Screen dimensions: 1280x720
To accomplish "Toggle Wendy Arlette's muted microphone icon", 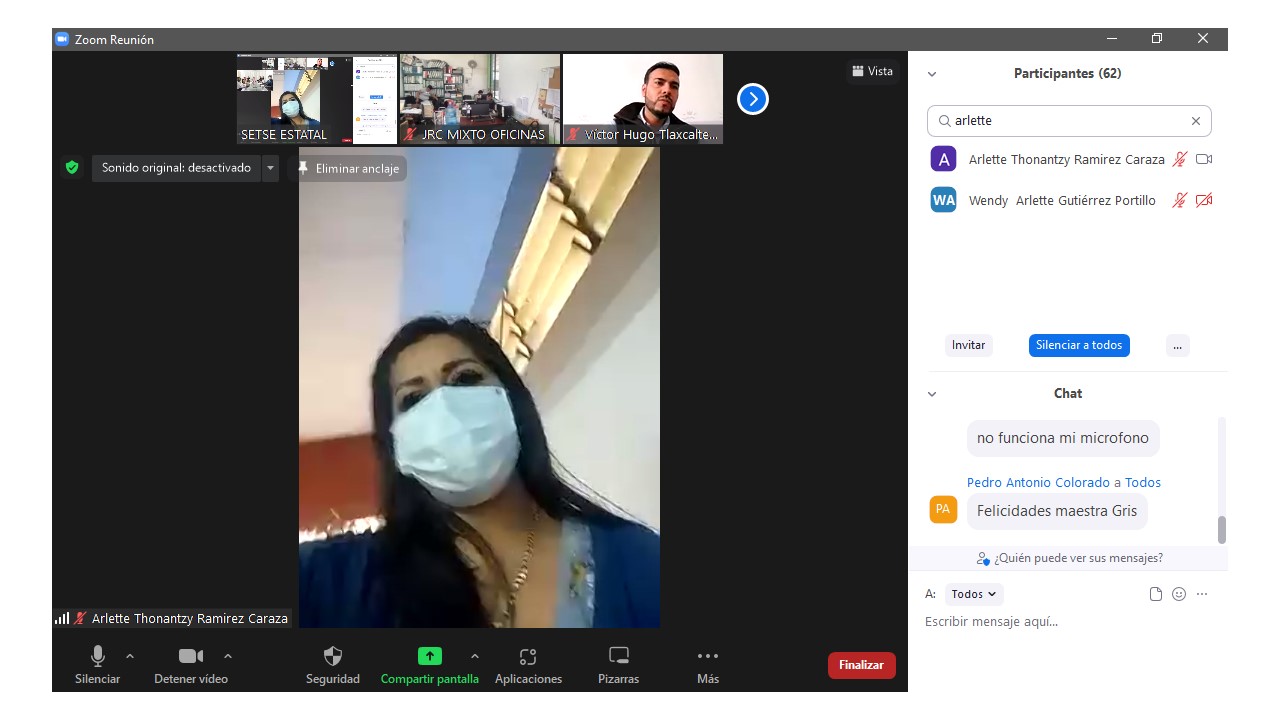I will (x=1180, y=200).
